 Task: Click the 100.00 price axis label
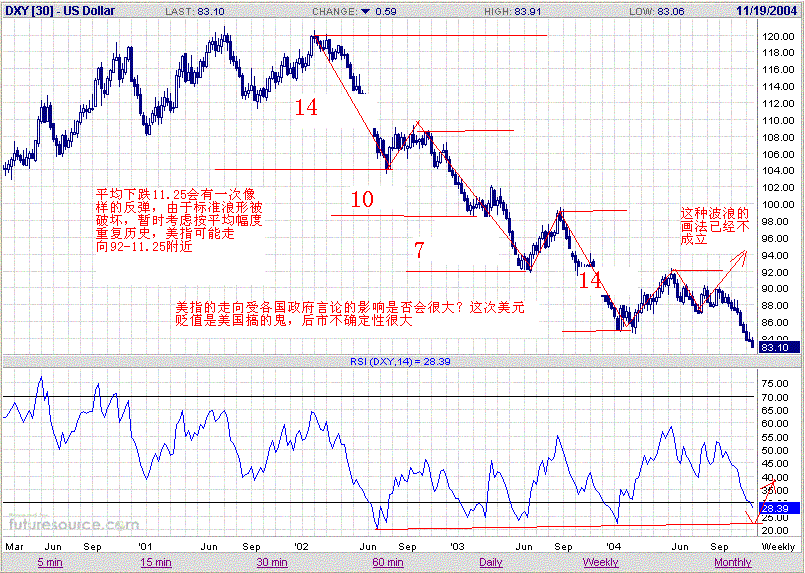pos(778,204)
